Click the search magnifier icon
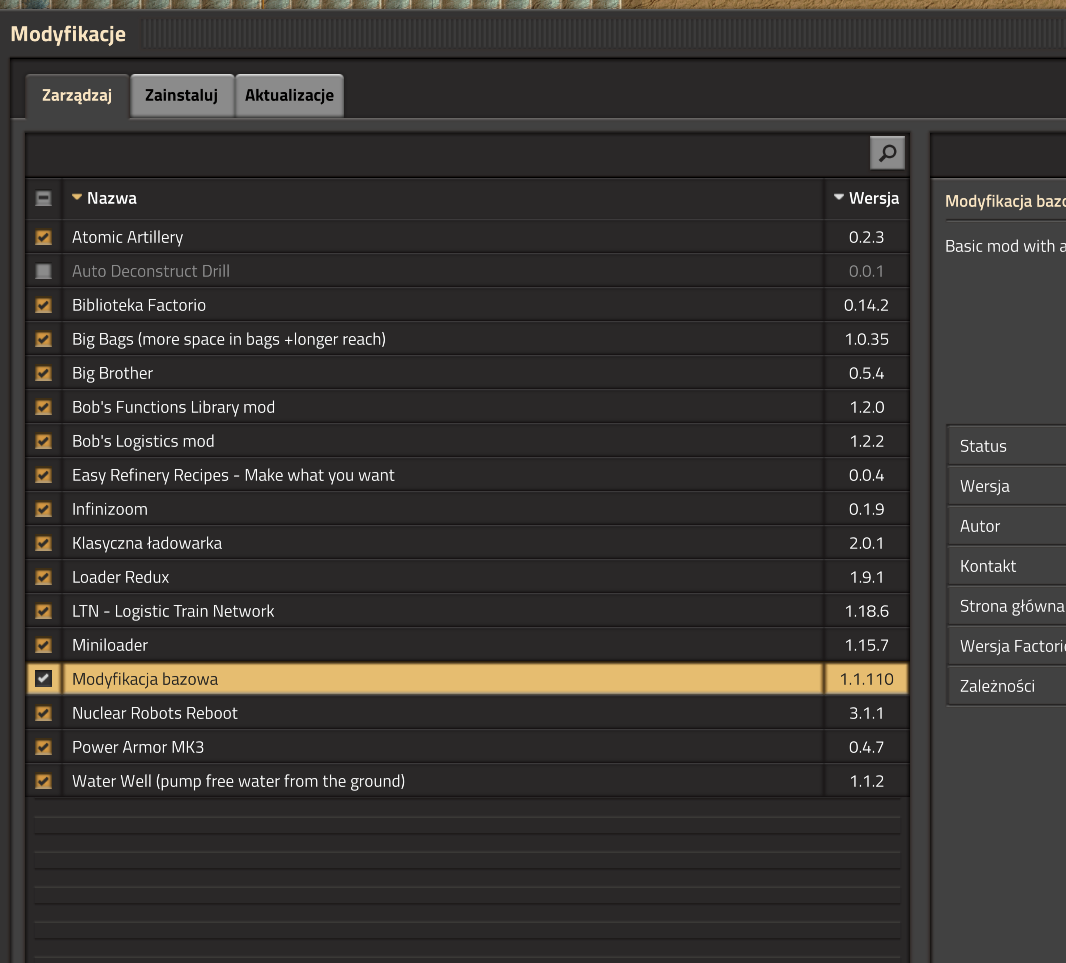Viewport: 1066px width, 963px height. pos(887,153)
